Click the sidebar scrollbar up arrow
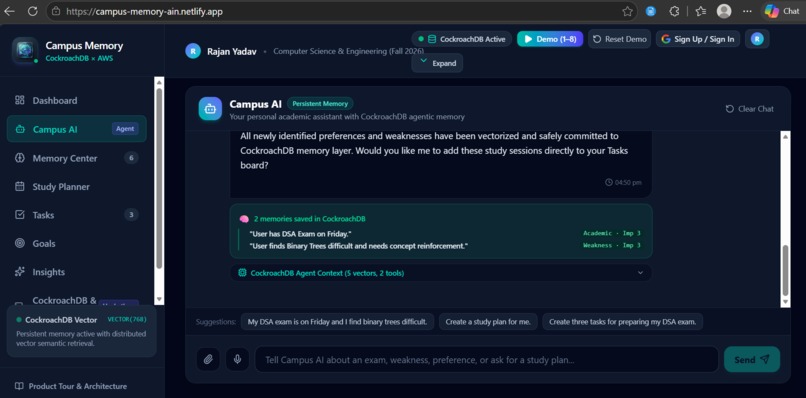 pyautogui.click(x=159, y=82)
